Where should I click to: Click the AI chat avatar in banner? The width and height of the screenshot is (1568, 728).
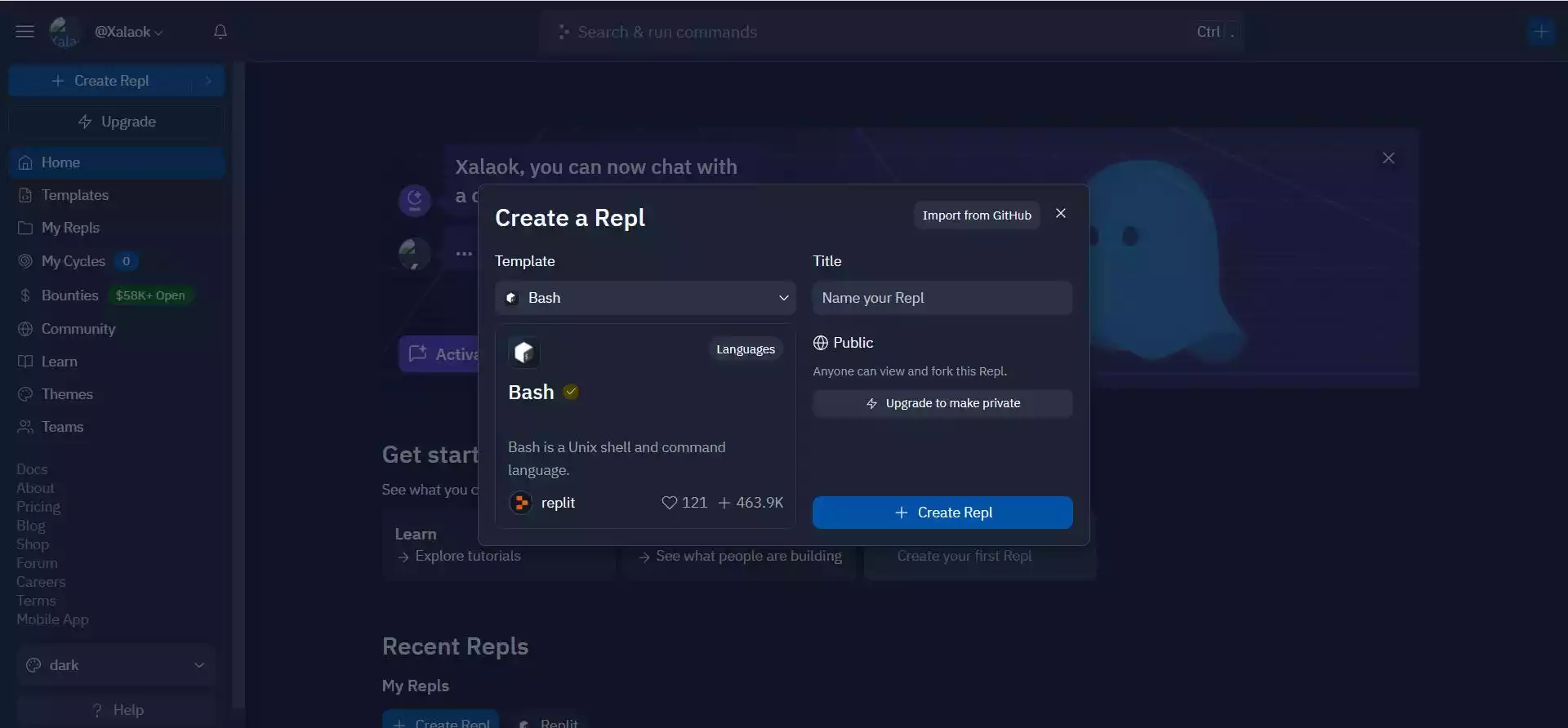[x=415, y=200]
